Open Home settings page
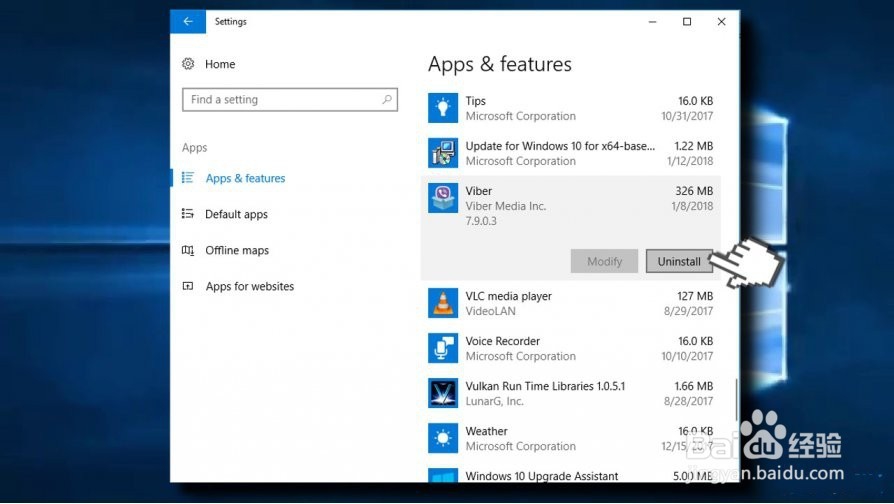 tap(220, 64)
